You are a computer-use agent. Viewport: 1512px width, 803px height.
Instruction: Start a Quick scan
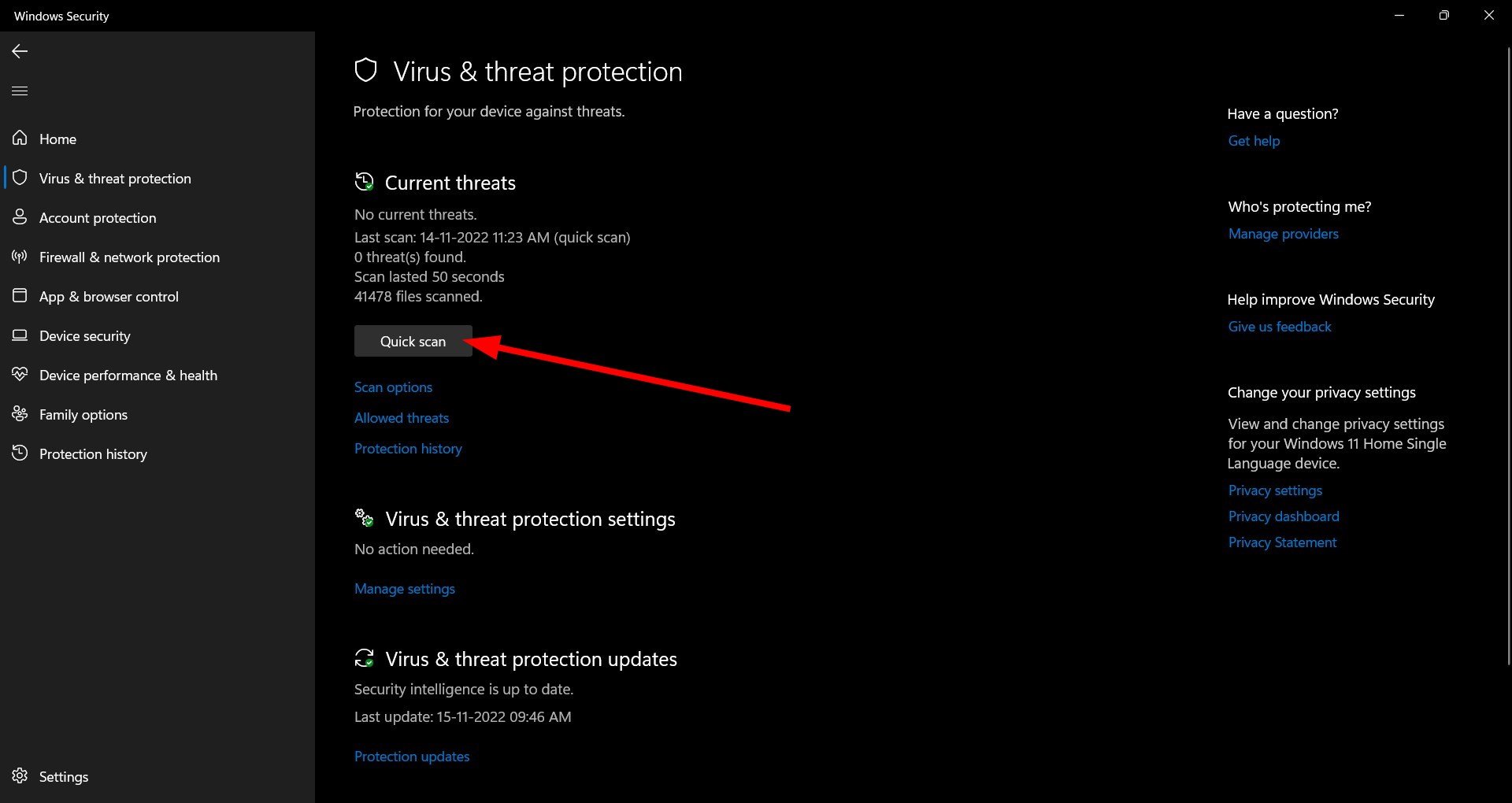tap(413, 341)
